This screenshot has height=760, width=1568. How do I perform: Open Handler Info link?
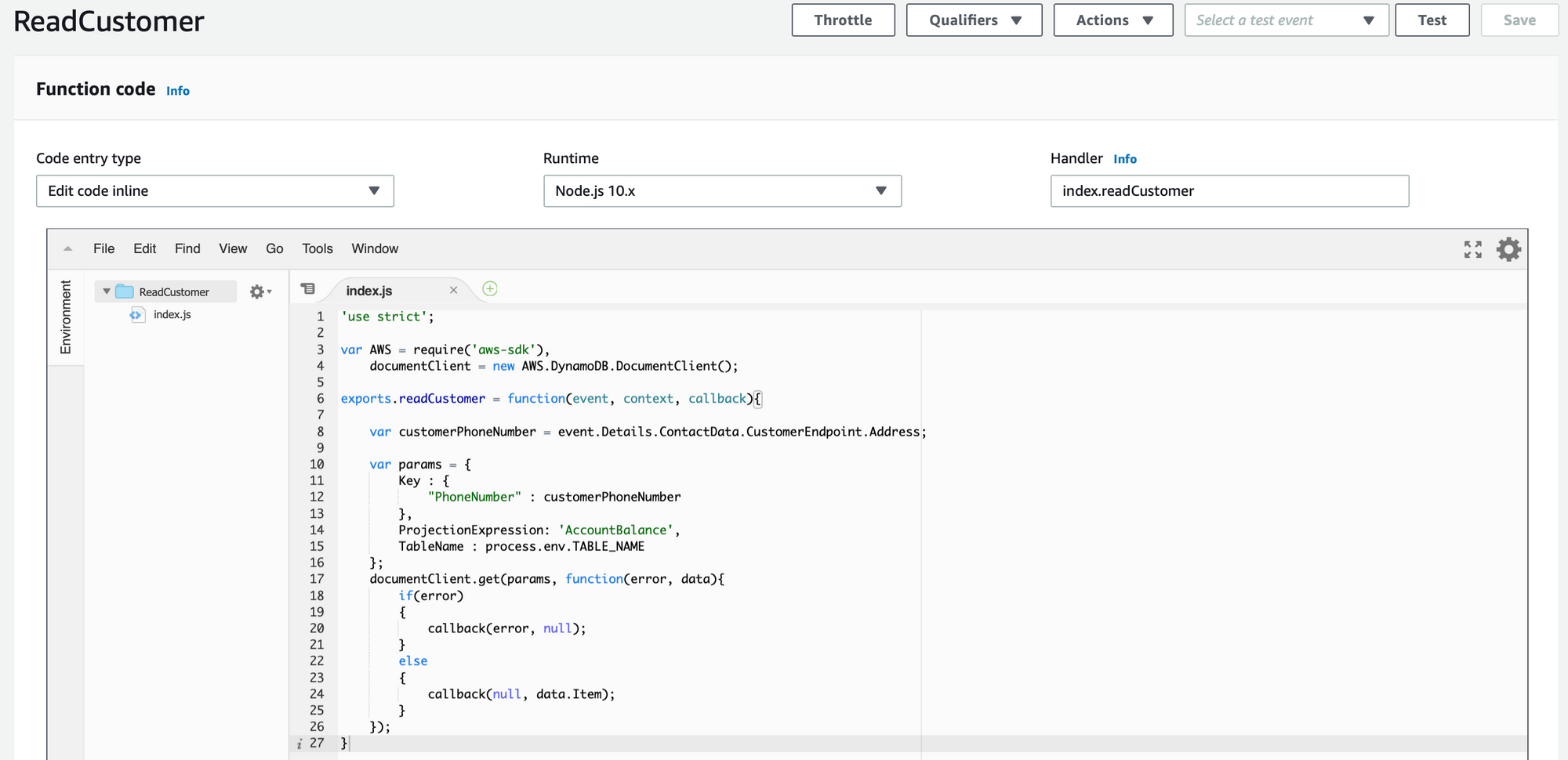point(1125,159)
